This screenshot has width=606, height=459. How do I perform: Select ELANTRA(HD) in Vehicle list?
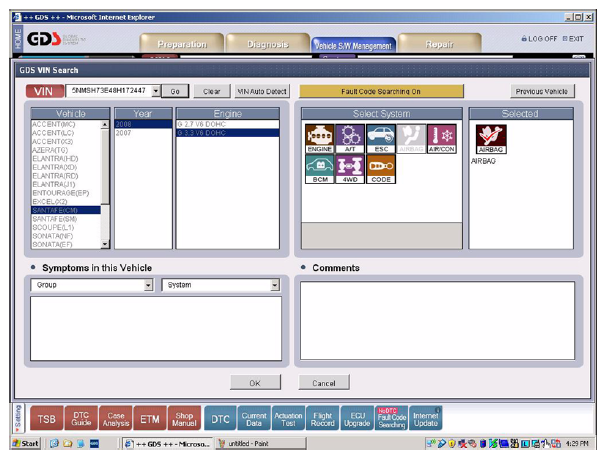coord(66,158)
